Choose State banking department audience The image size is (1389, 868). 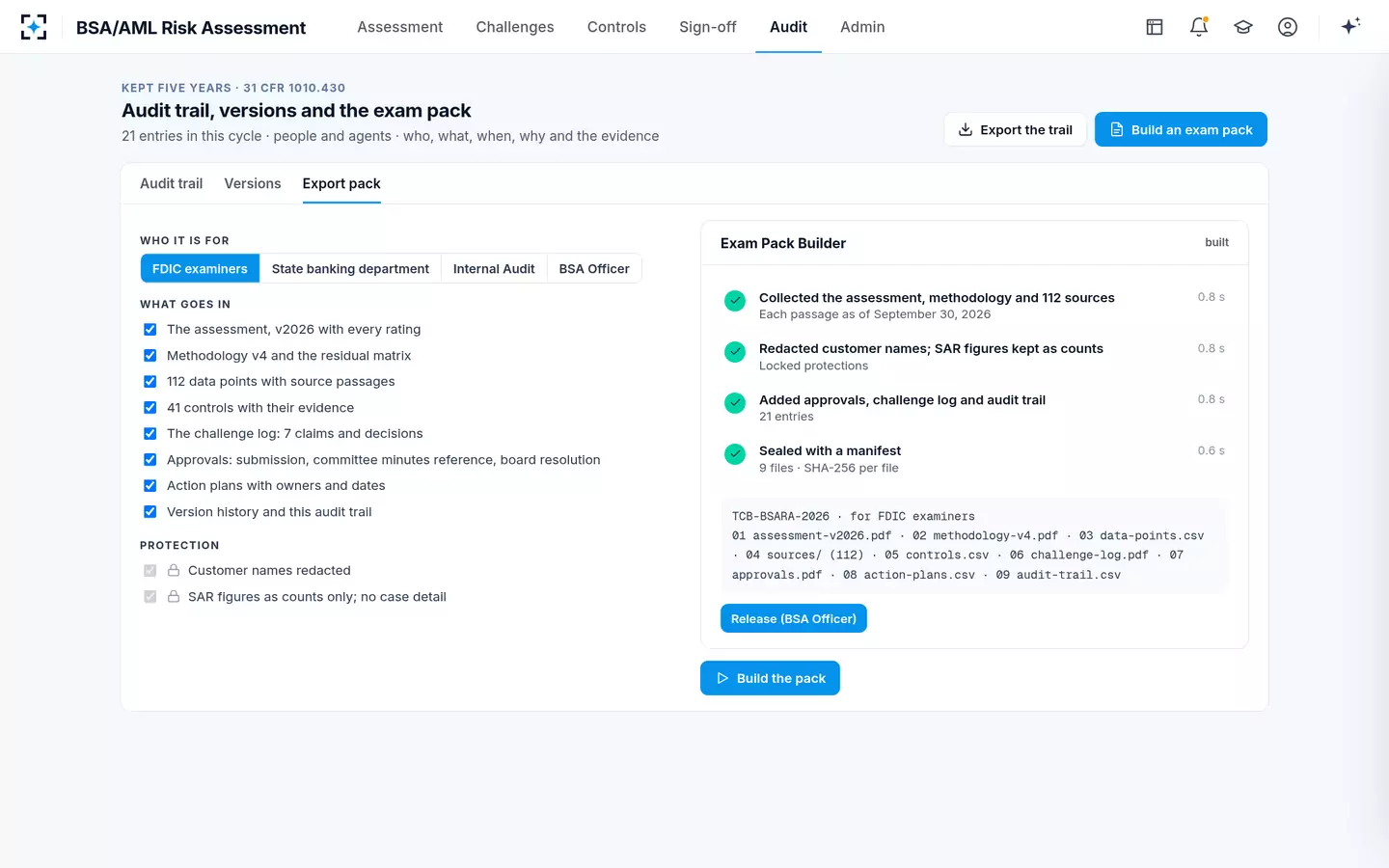350,269
